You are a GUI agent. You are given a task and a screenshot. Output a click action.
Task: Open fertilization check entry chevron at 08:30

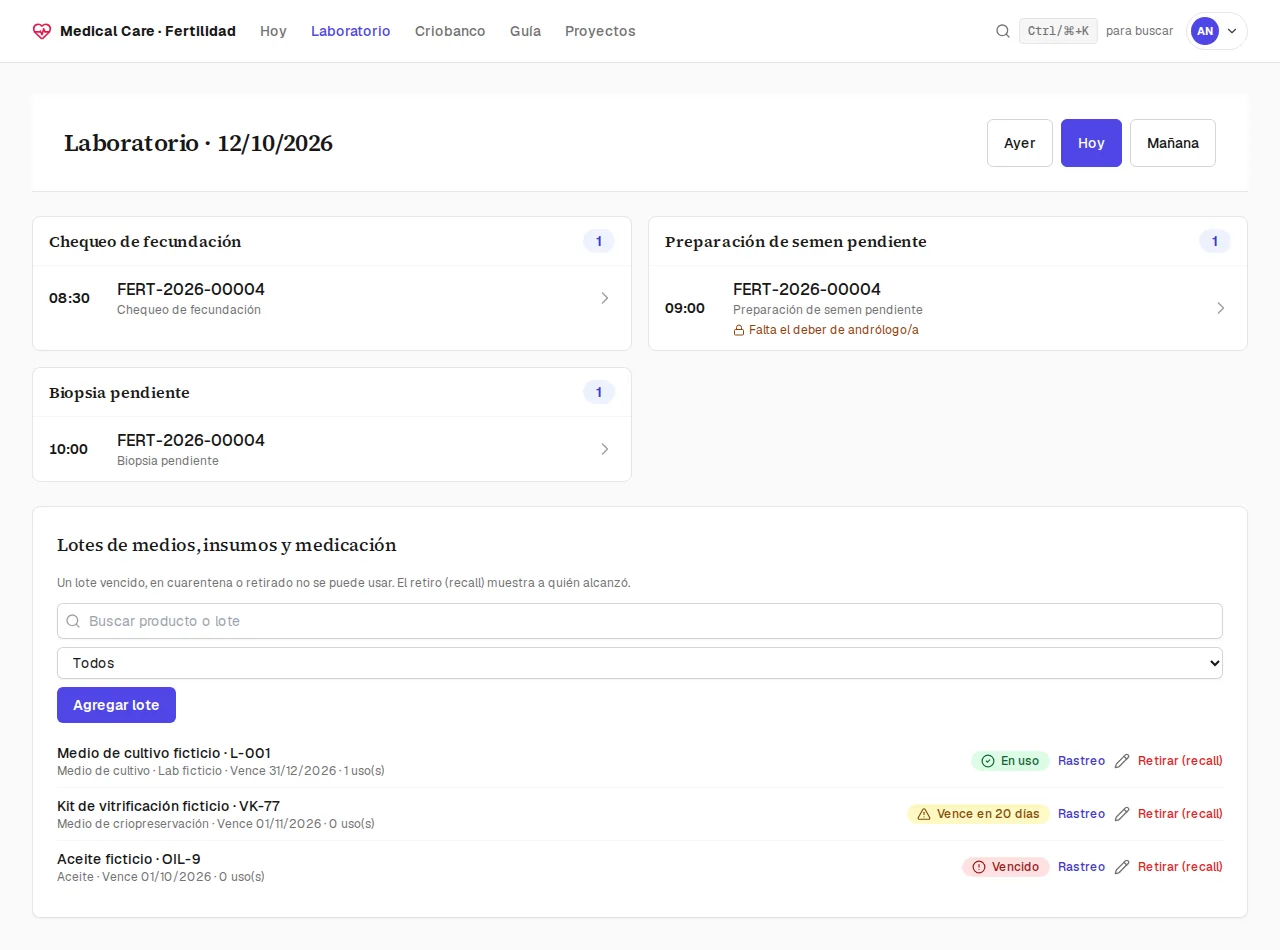coord(604,298)
